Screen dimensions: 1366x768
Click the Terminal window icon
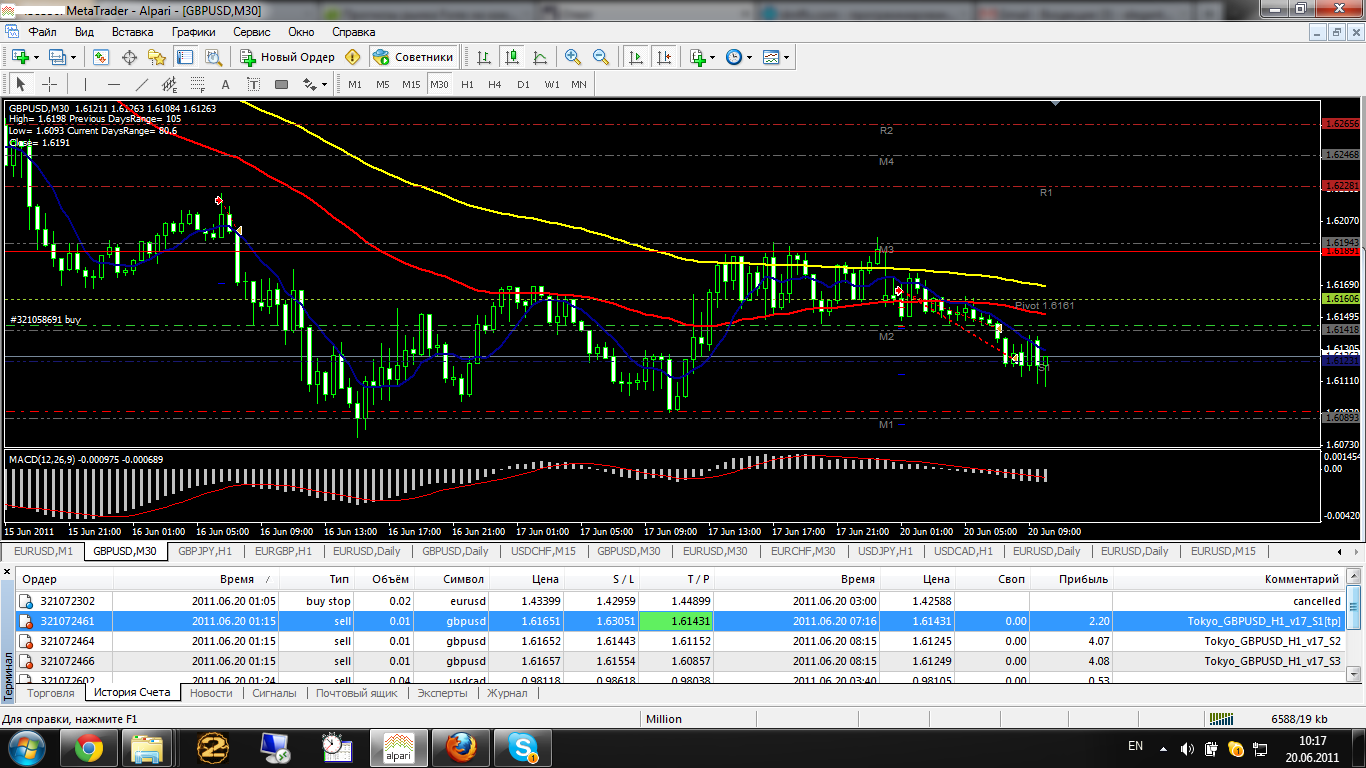(184, 57)
